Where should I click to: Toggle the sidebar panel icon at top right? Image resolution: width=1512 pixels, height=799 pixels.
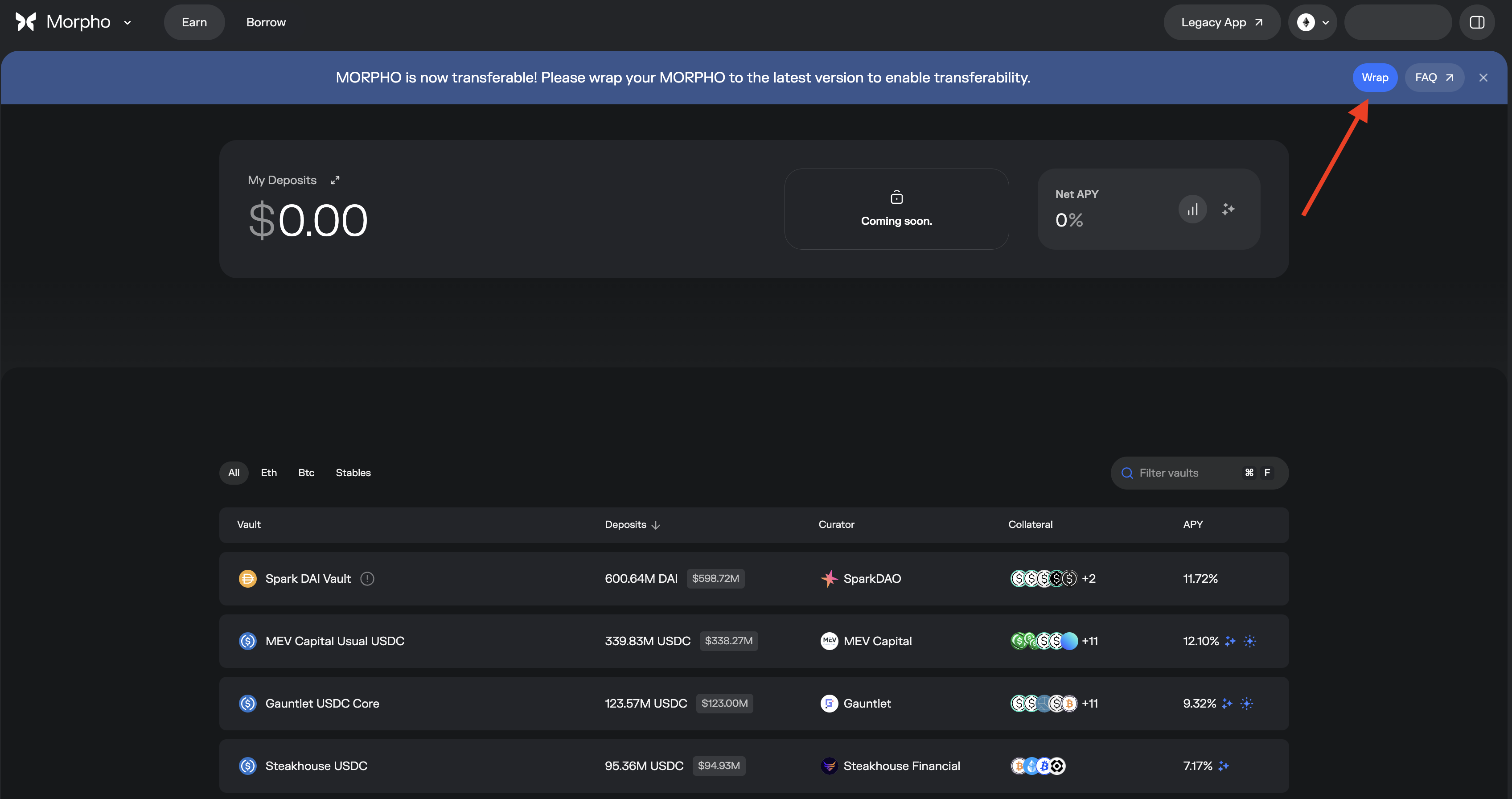1477,22
